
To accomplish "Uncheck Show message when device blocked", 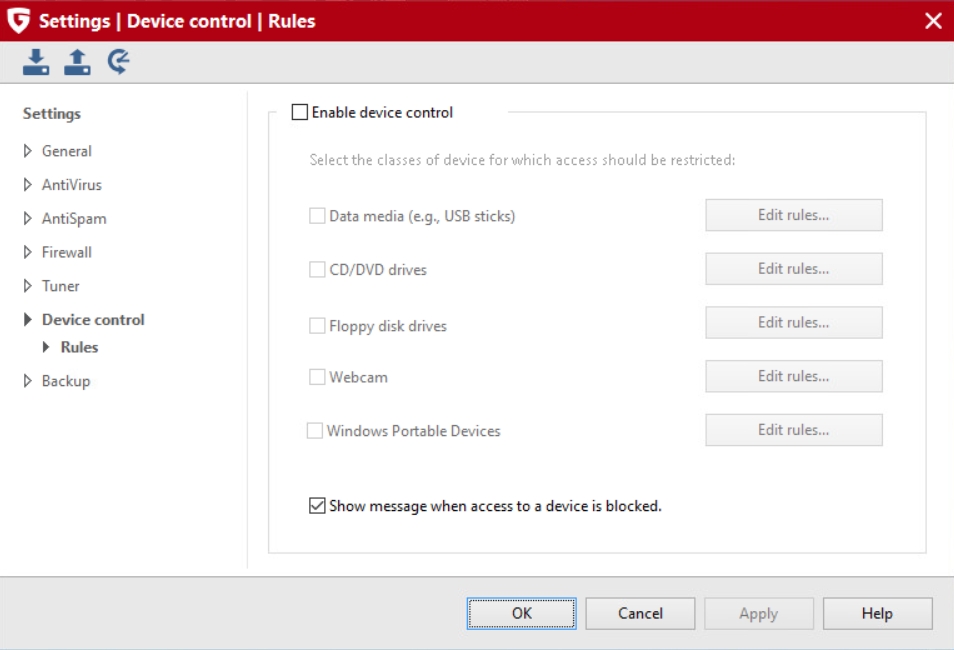I will click(317, 506).
